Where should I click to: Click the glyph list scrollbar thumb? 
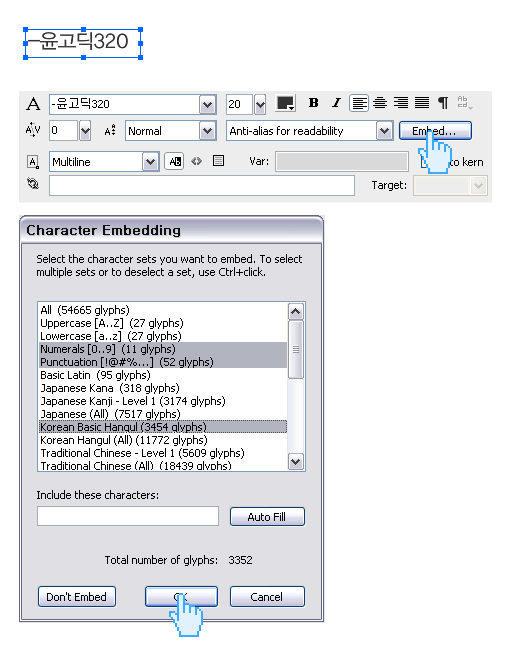(x=296, y=350)
